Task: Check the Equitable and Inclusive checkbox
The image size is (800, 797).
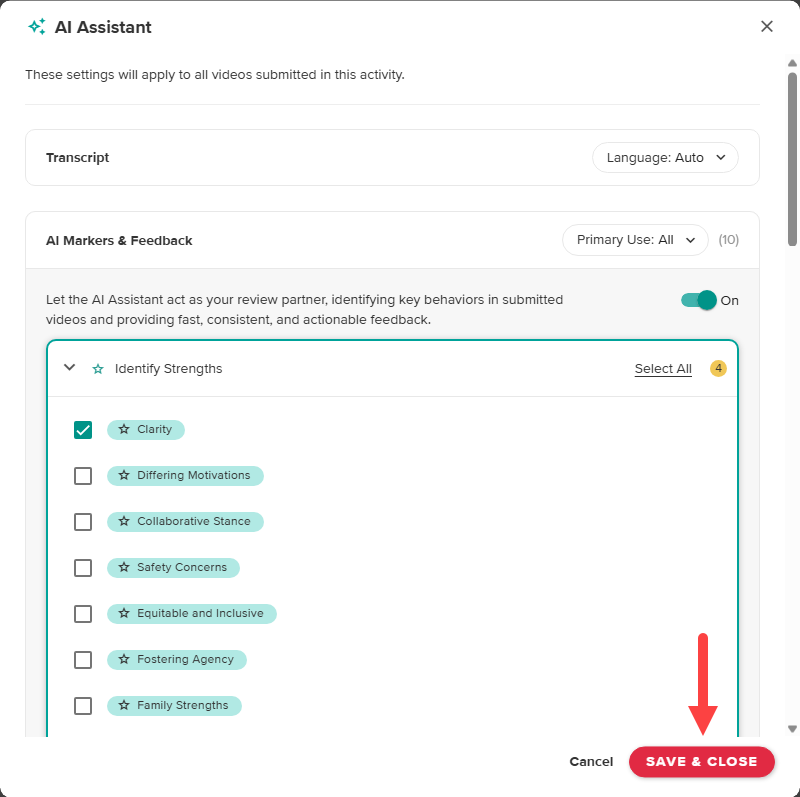Action: [83, 613]
